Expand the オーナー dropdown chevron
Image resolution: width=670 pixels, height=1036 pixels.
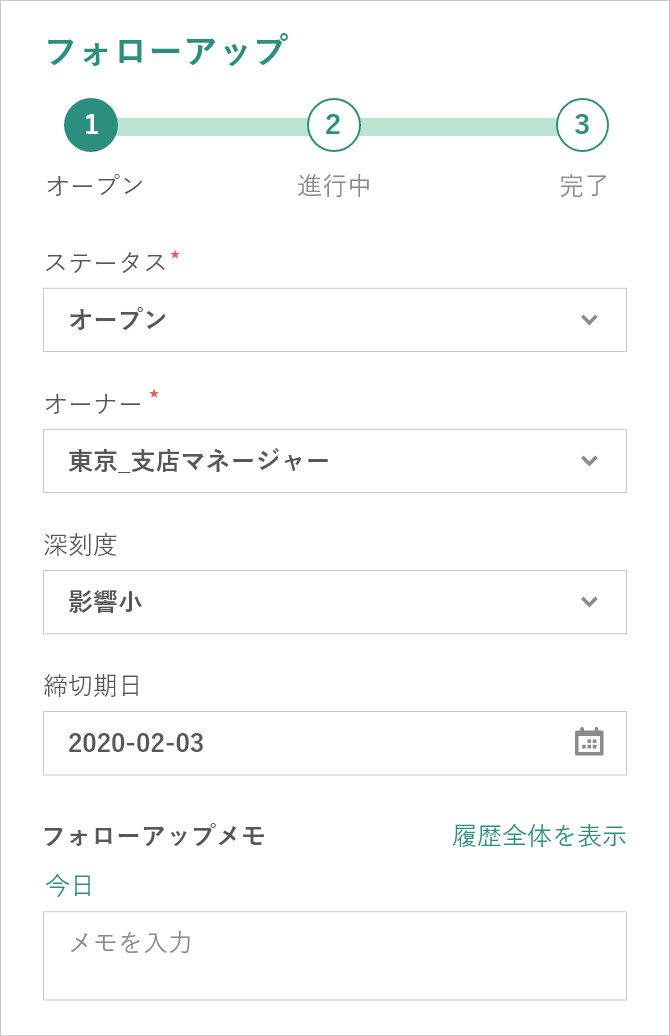point(589,461)
